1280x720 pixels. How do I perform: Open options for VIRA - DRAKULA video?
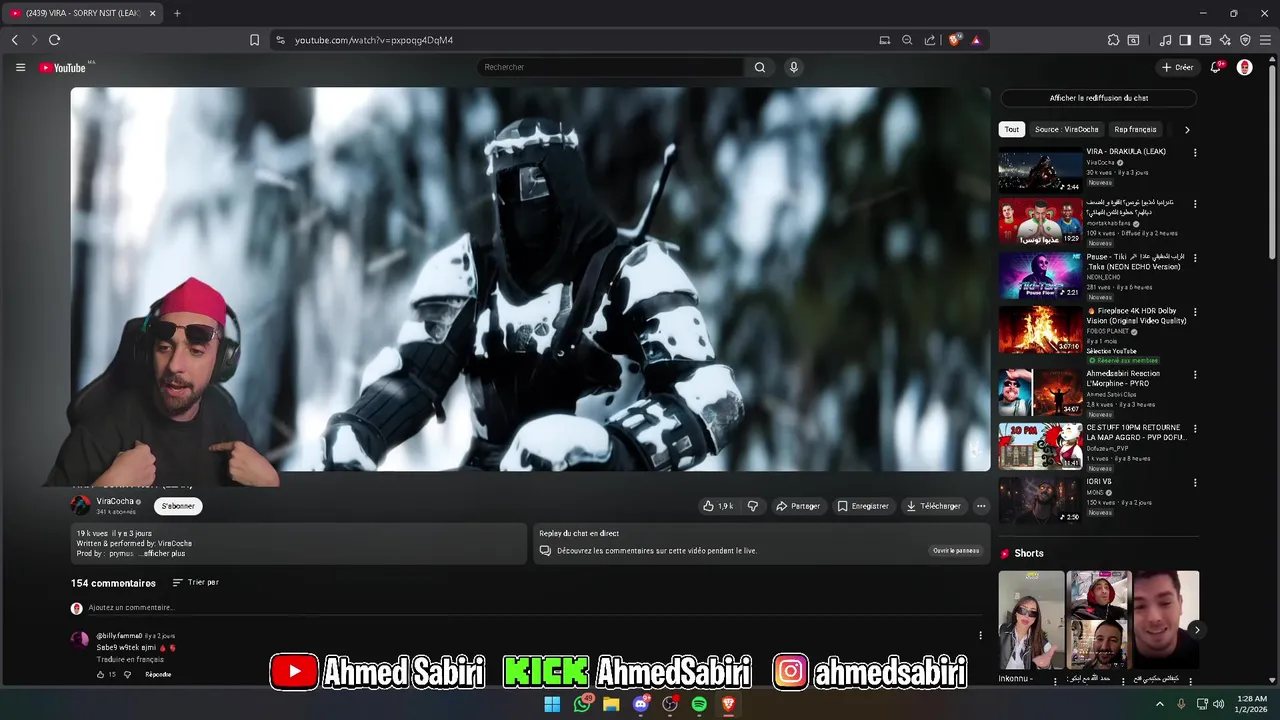point(1195,153)
